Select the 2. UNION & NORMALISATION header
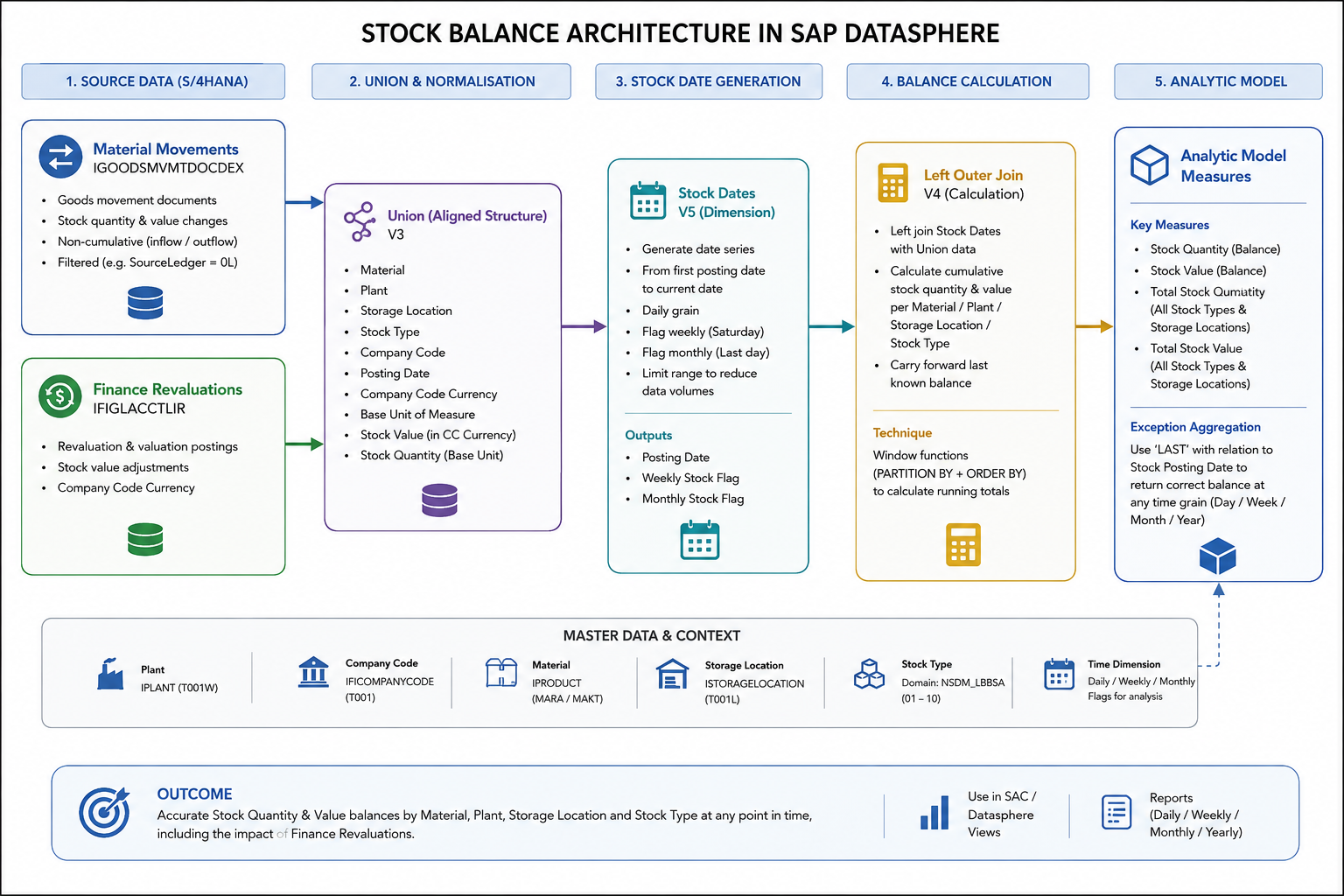 tap(442, 81)
